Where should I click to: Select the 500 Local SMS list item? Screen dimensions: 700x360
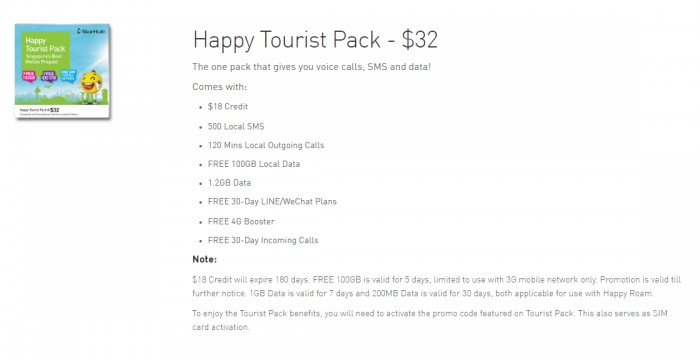(x=236, y=126)
